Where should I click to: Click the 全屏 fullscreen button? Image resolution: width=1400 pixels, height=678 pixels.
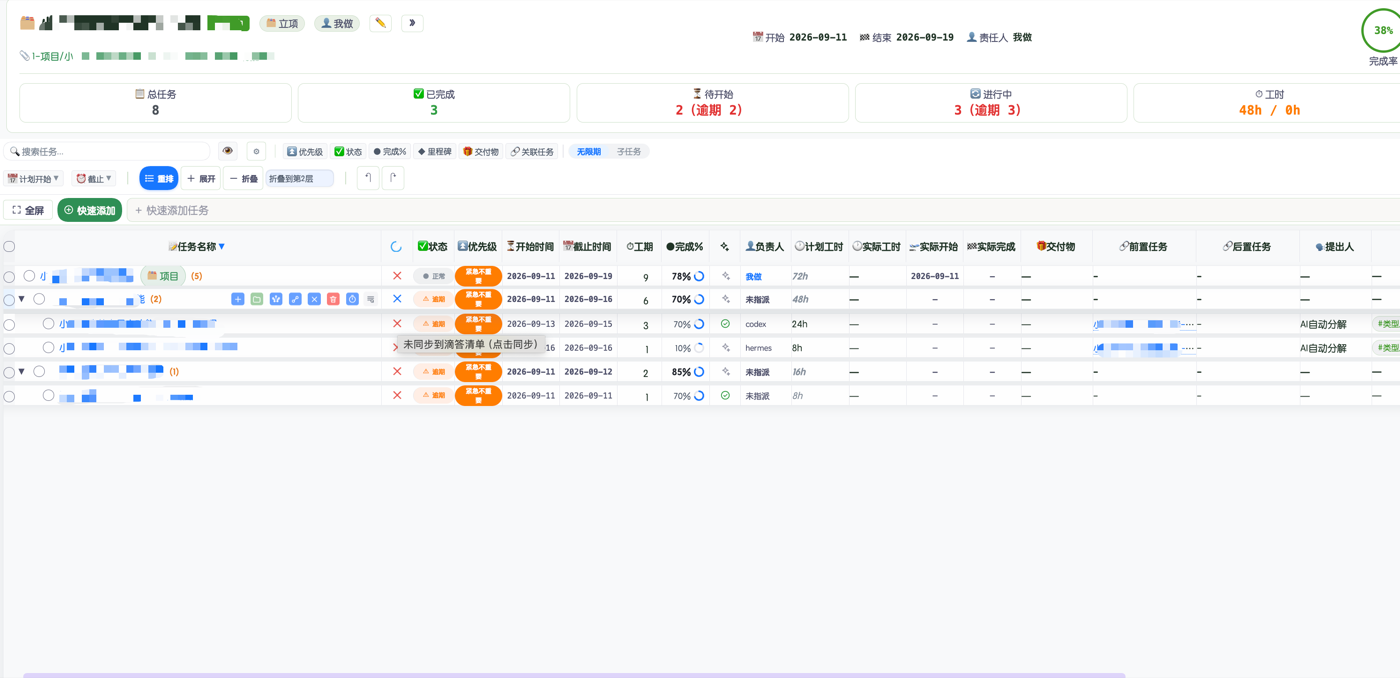[x=28, y=210]
